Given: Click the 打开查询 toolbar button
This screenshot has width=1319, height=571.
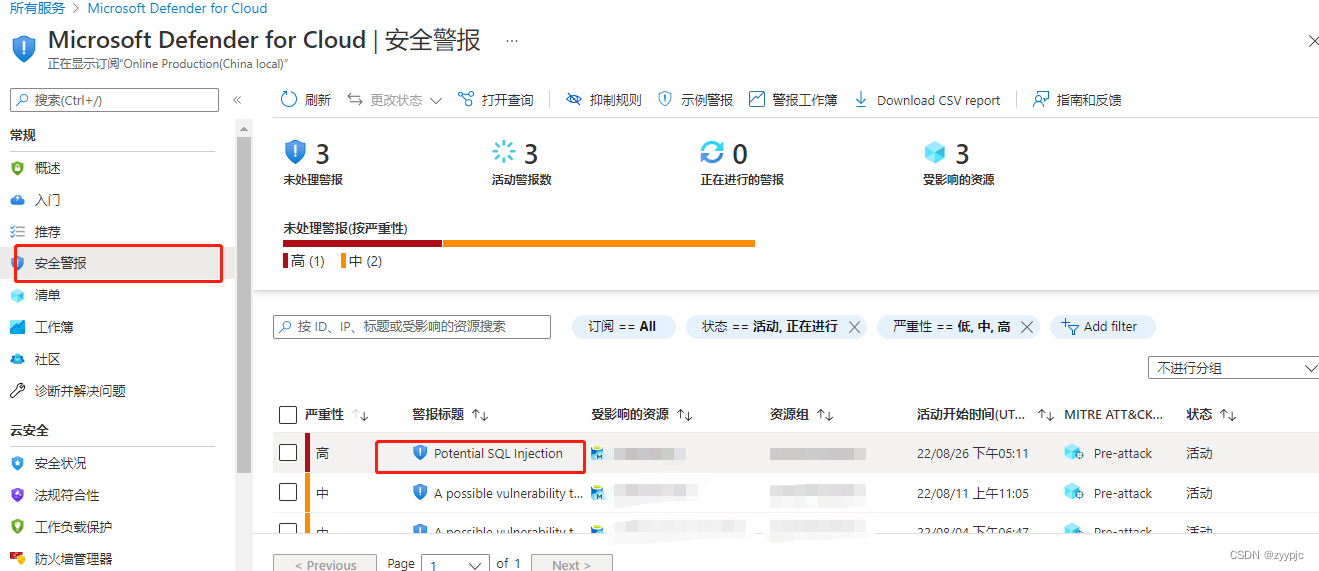Looking at the screenshot, I should pos(496,100).
